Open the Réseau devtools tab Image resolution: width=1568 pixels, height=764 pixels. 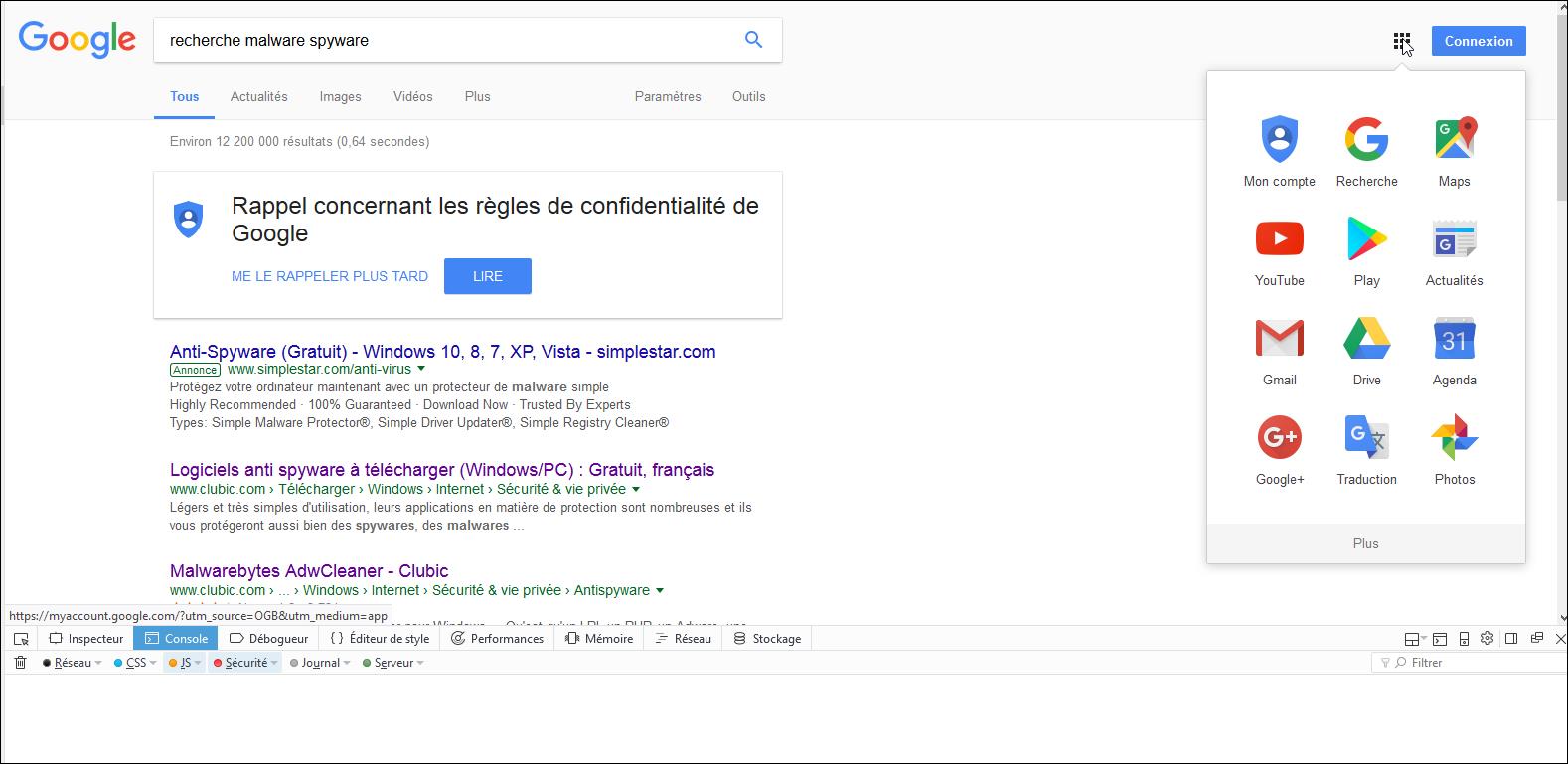(x=684, y=639)
